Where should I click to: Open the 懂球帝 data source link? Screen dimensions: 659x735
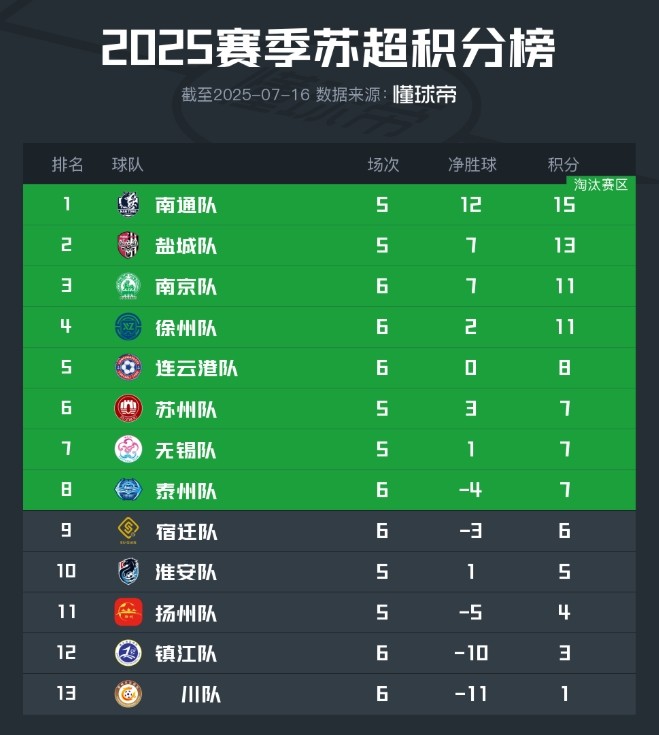[425, 95]
